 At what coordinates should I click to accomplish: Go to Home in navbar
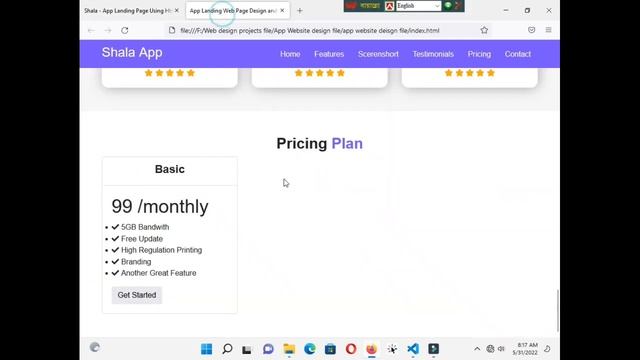[290, 54]
